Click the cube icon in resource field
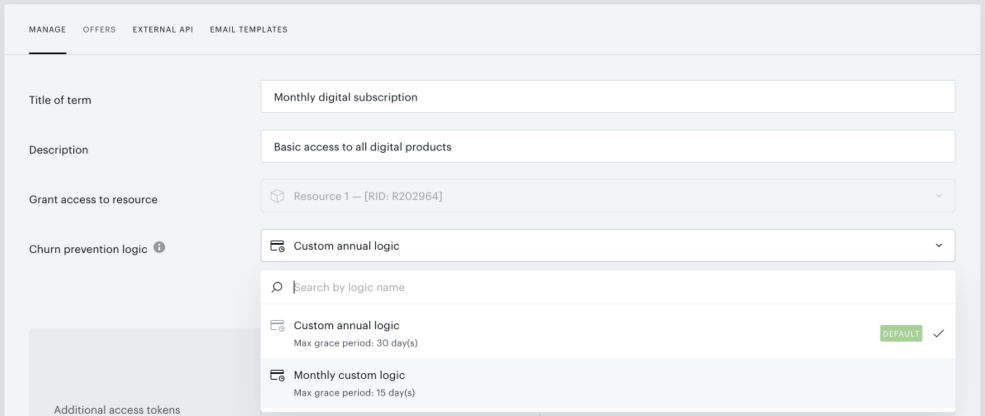Image resolution: width=985 pixels, height=416 pixels. point(277,196)
